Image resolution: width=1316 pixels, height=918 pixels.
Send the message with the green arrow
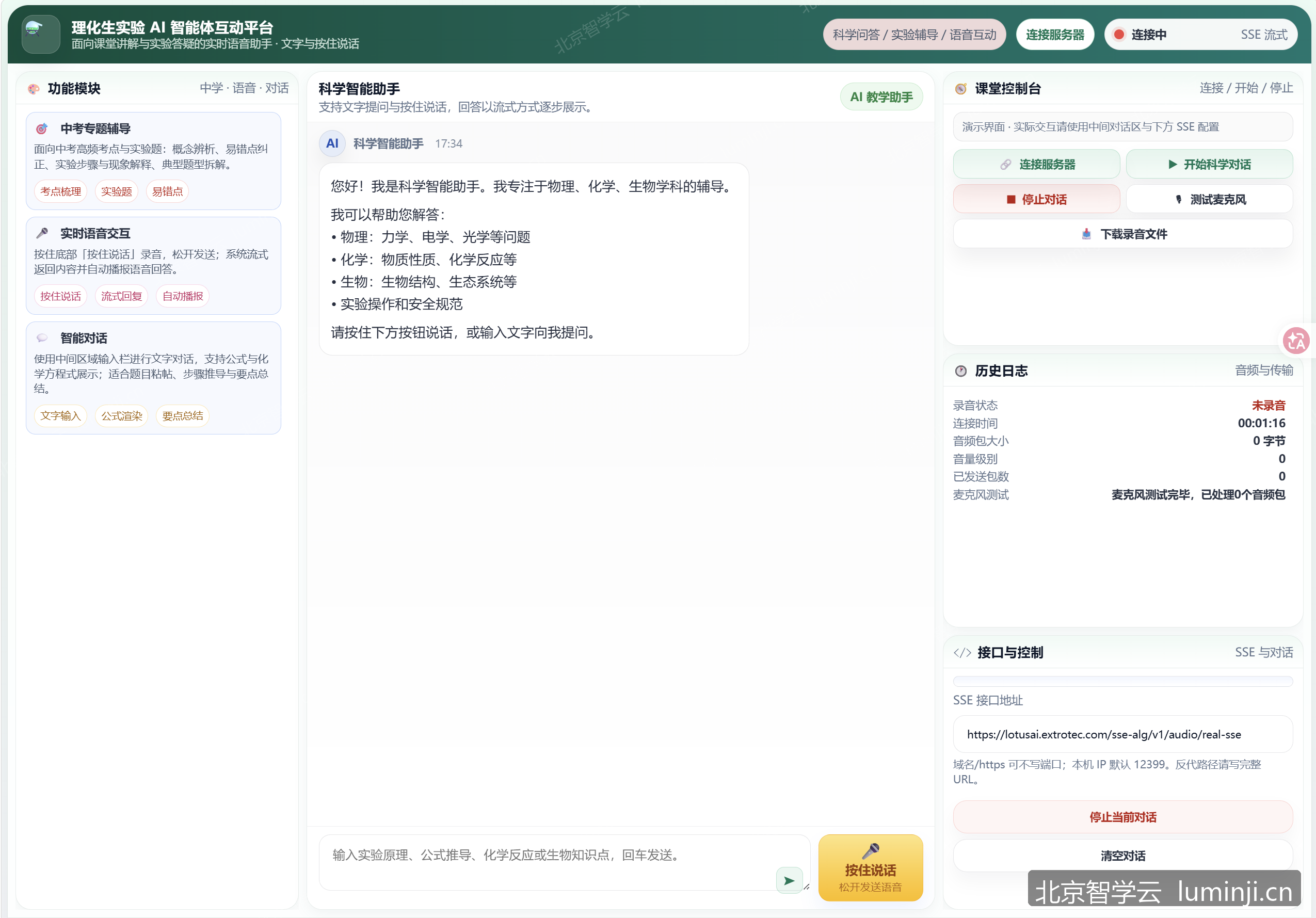point(789,881)
